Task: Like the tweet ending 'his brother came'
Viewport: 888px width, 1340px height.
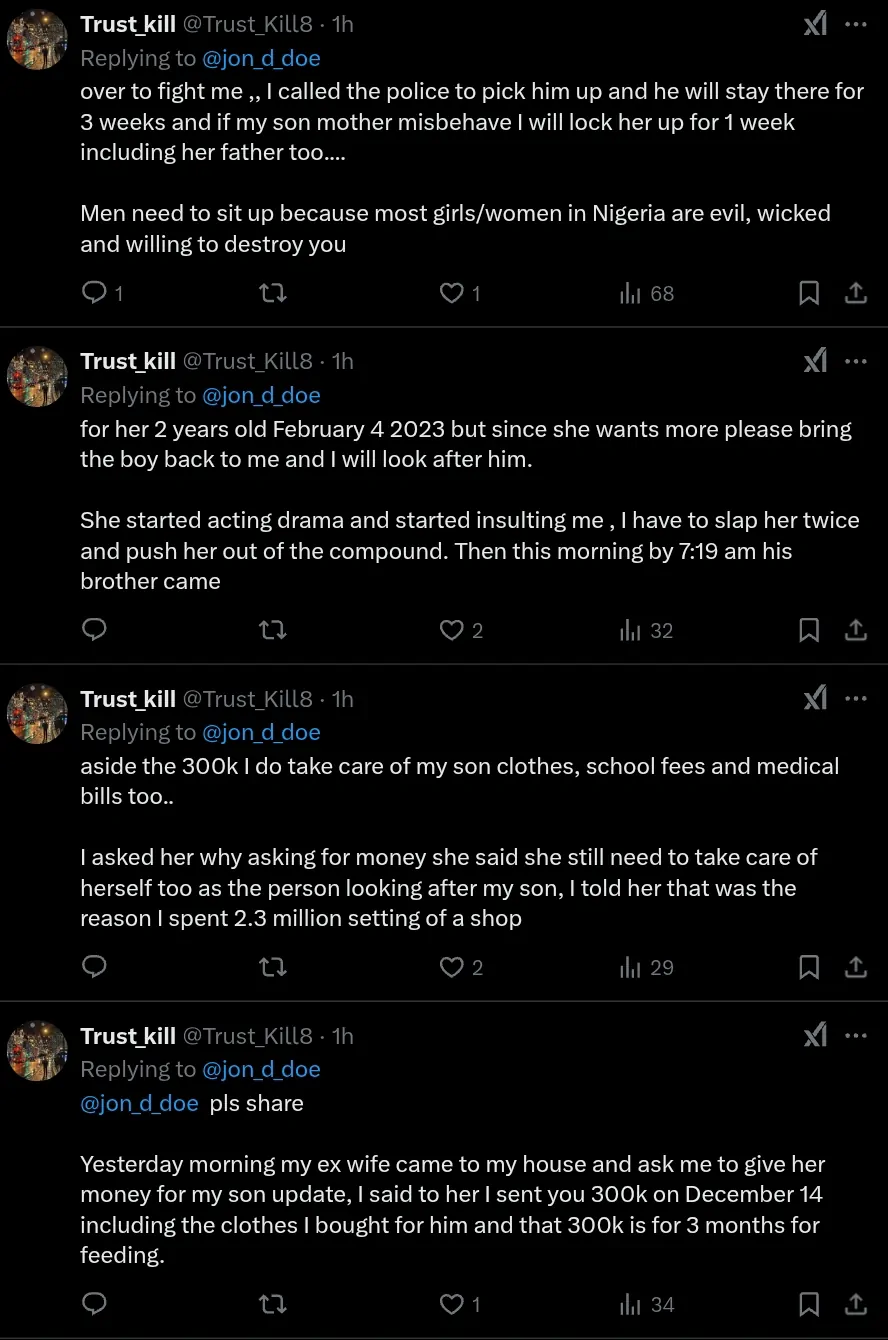Action: coord(453,630)
